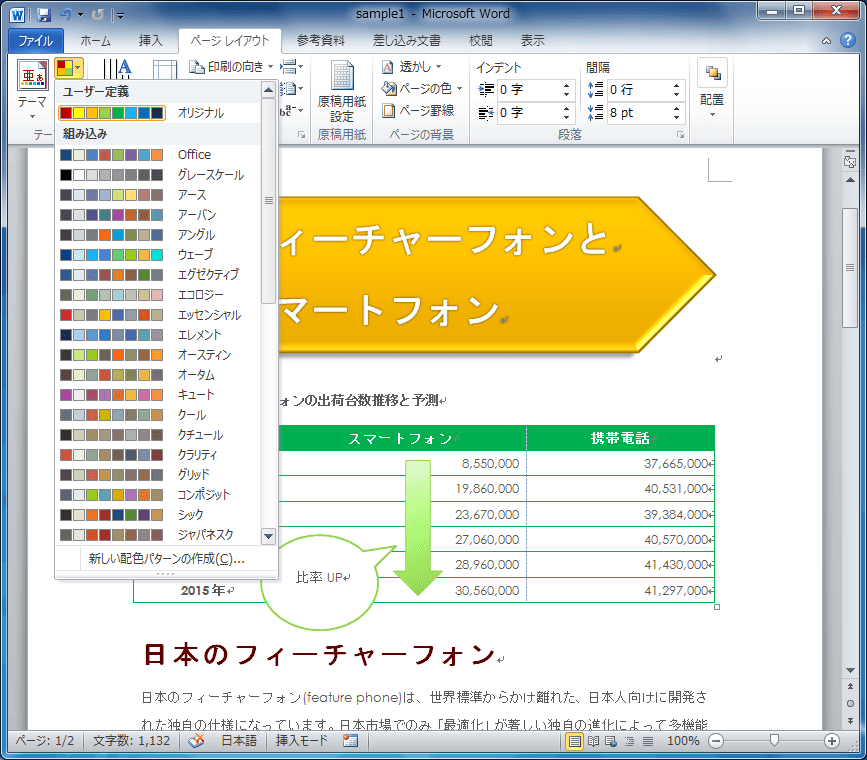867x760 pixels.
Task: Click 100% zoom level button
Action: [683, 741]
